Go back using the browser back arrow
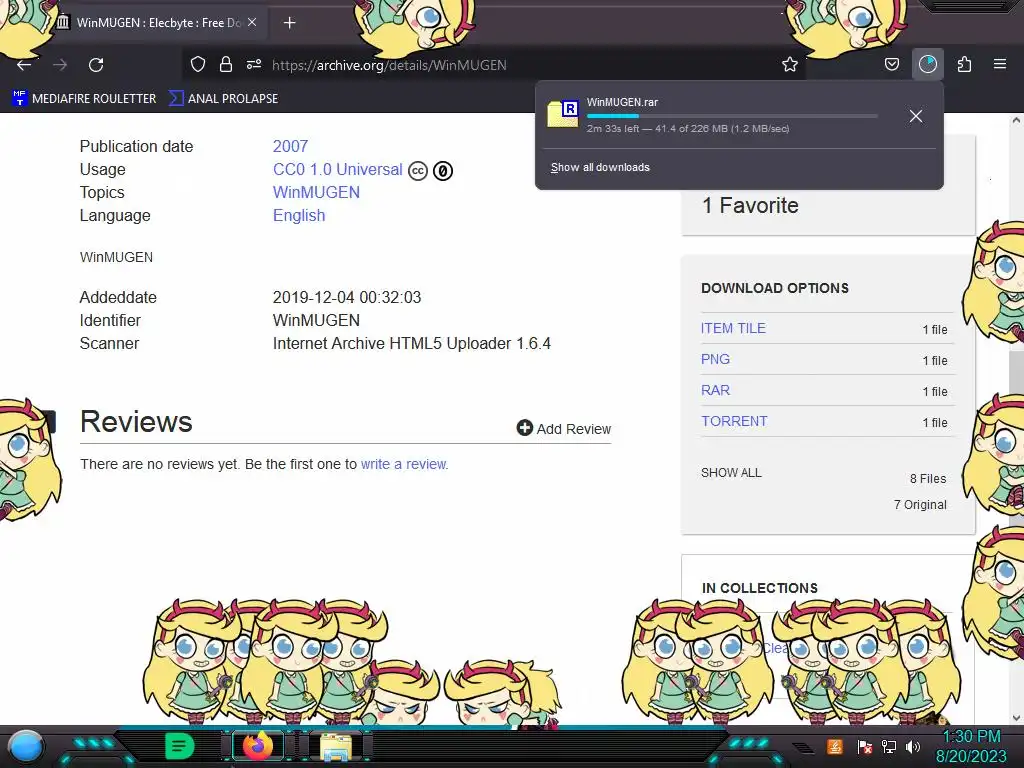The height and width of the screenshot is (768, 1024). coord(24,65)
